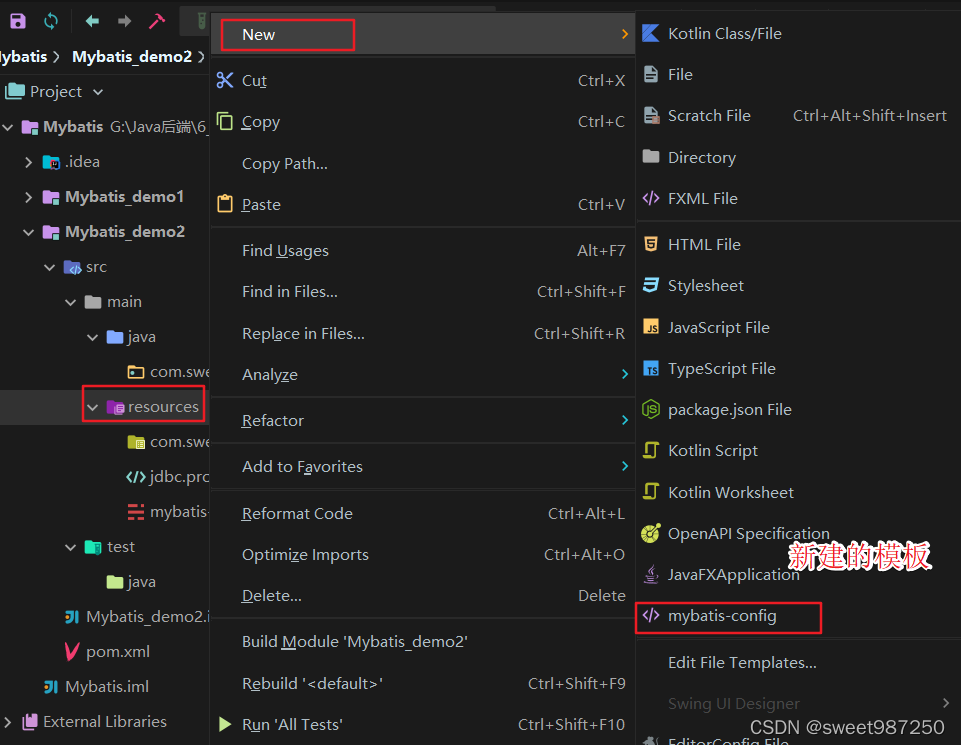Expand the .idea folder
This screenshot has width=961, height=745.
[29, 162]
